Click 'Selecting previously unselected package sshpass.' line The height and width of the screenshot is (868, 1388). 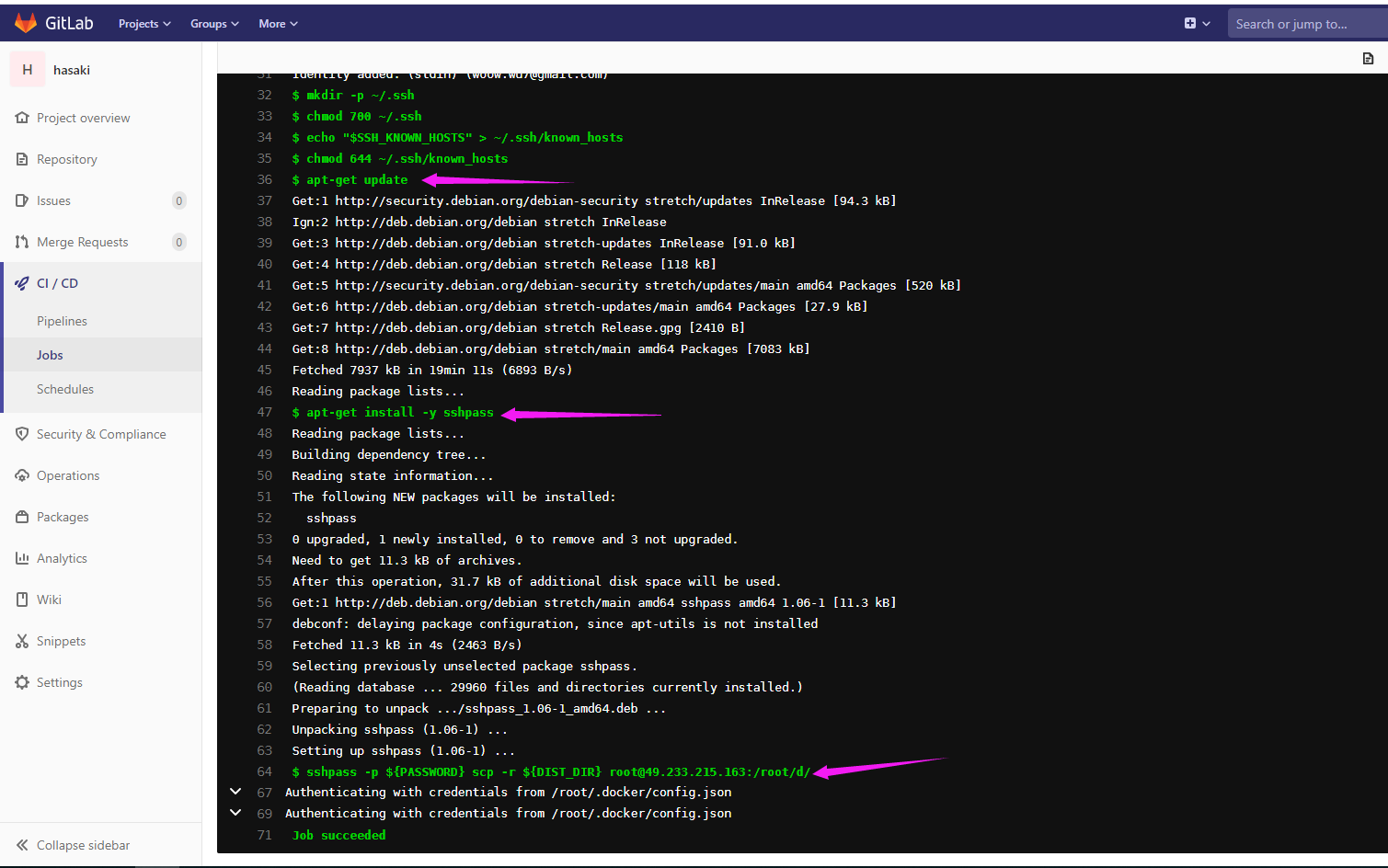pos(465,666)
